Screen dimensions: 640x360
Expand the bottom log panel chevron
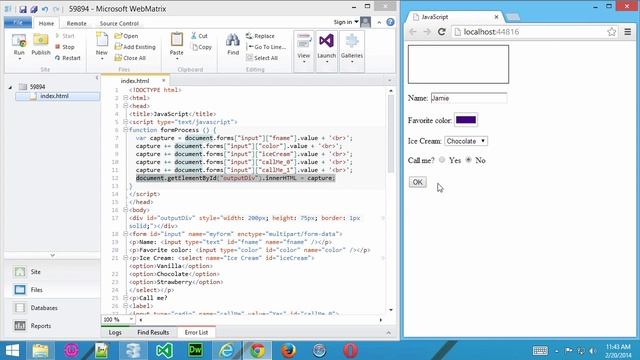[x=389, y=333]
